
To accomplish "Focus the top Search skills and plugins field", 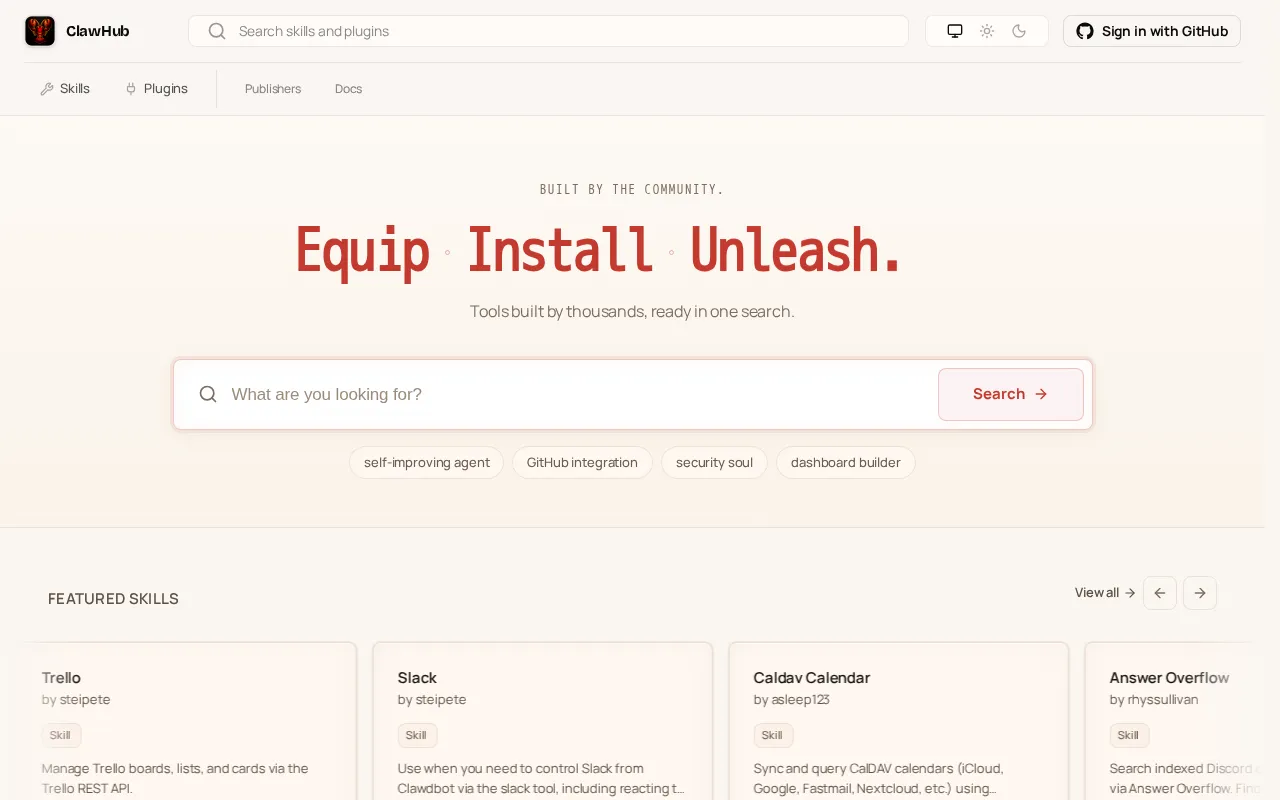I will click(x=548, y=31).
